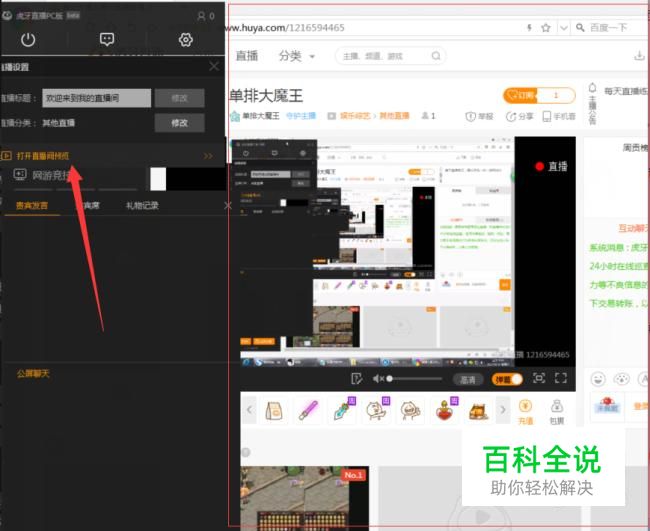Click the magnifier search icon in Huya search
Viewport: 650px width, 531px height.
[x=436, y=56]
